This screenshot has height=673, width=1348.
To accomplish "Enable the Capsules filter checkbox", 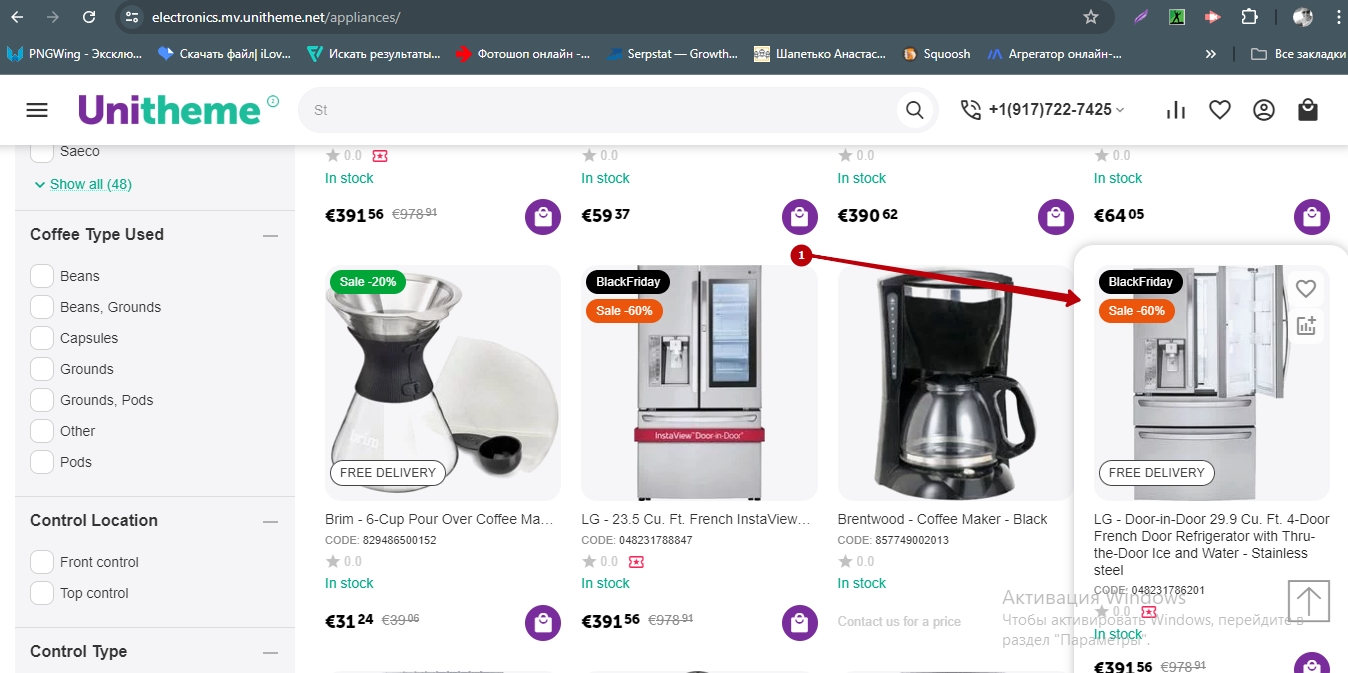I will [x=42, y=338].
